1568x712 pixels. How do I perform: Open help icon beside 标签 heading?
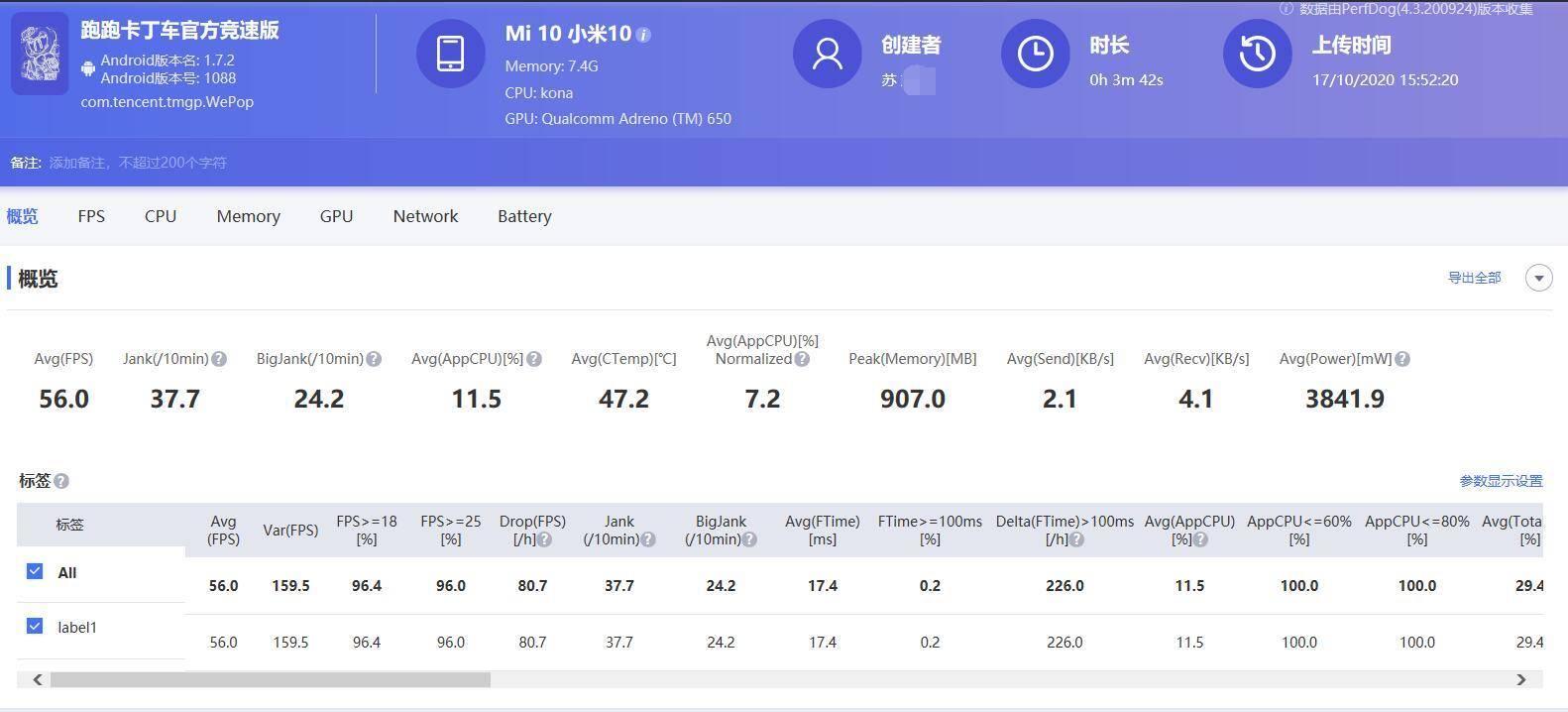[x=61, y=481]
